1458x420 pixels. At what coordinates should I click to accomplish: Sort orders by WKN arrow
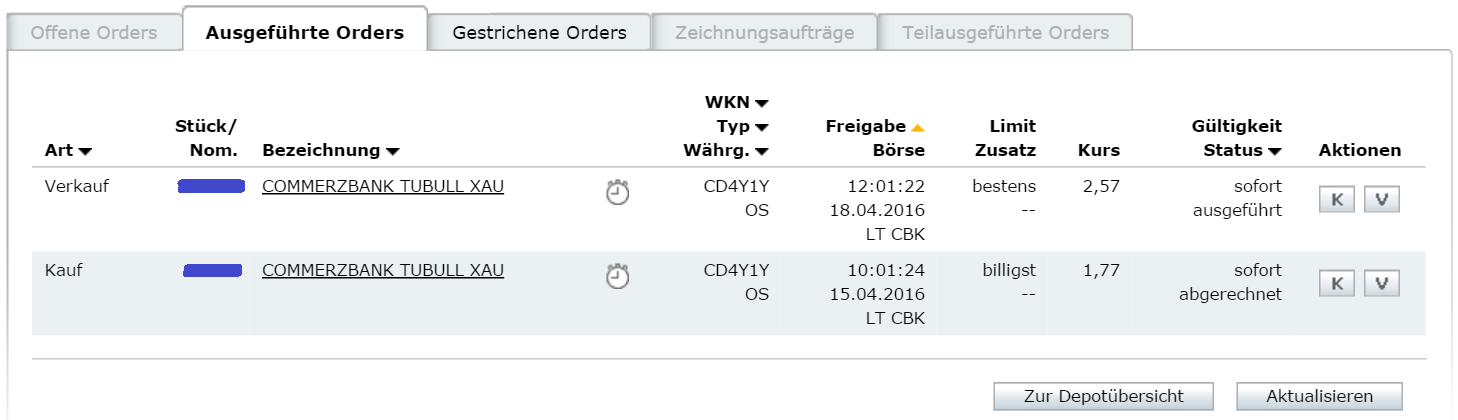[x=762, y=103]
